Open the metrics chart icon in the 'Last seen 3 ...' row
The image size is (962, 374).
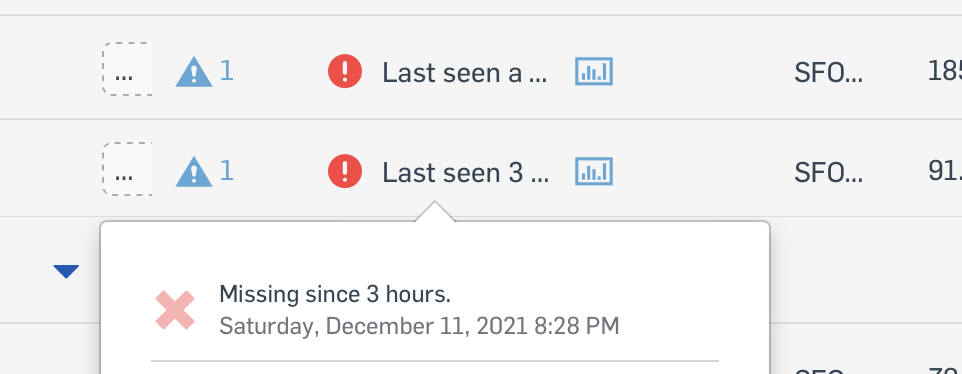click(593, 171)
